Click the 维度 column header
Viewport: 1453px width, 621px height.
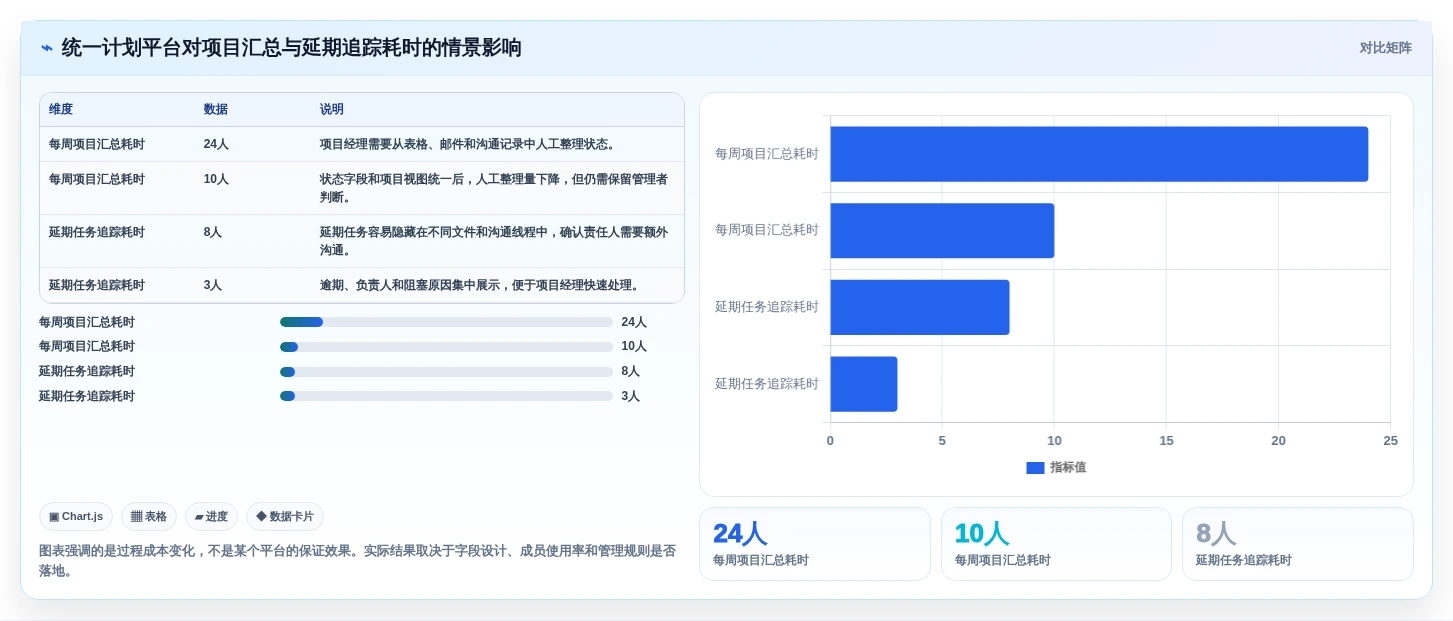61,110
